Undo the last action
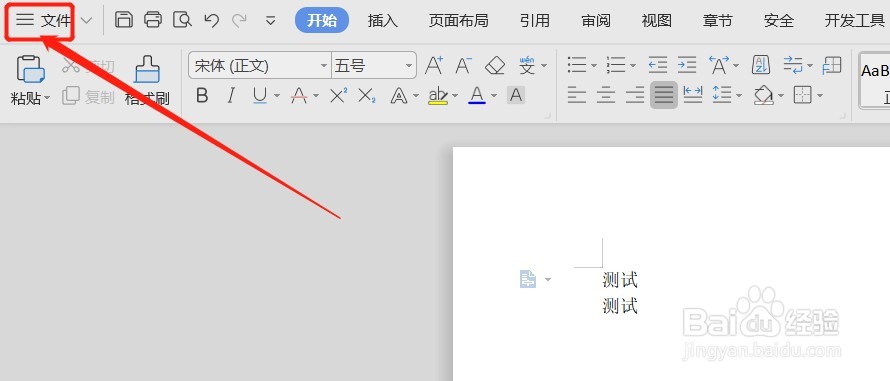The height and width of the screenshot is (381, 890). click(x=211, y=21)
